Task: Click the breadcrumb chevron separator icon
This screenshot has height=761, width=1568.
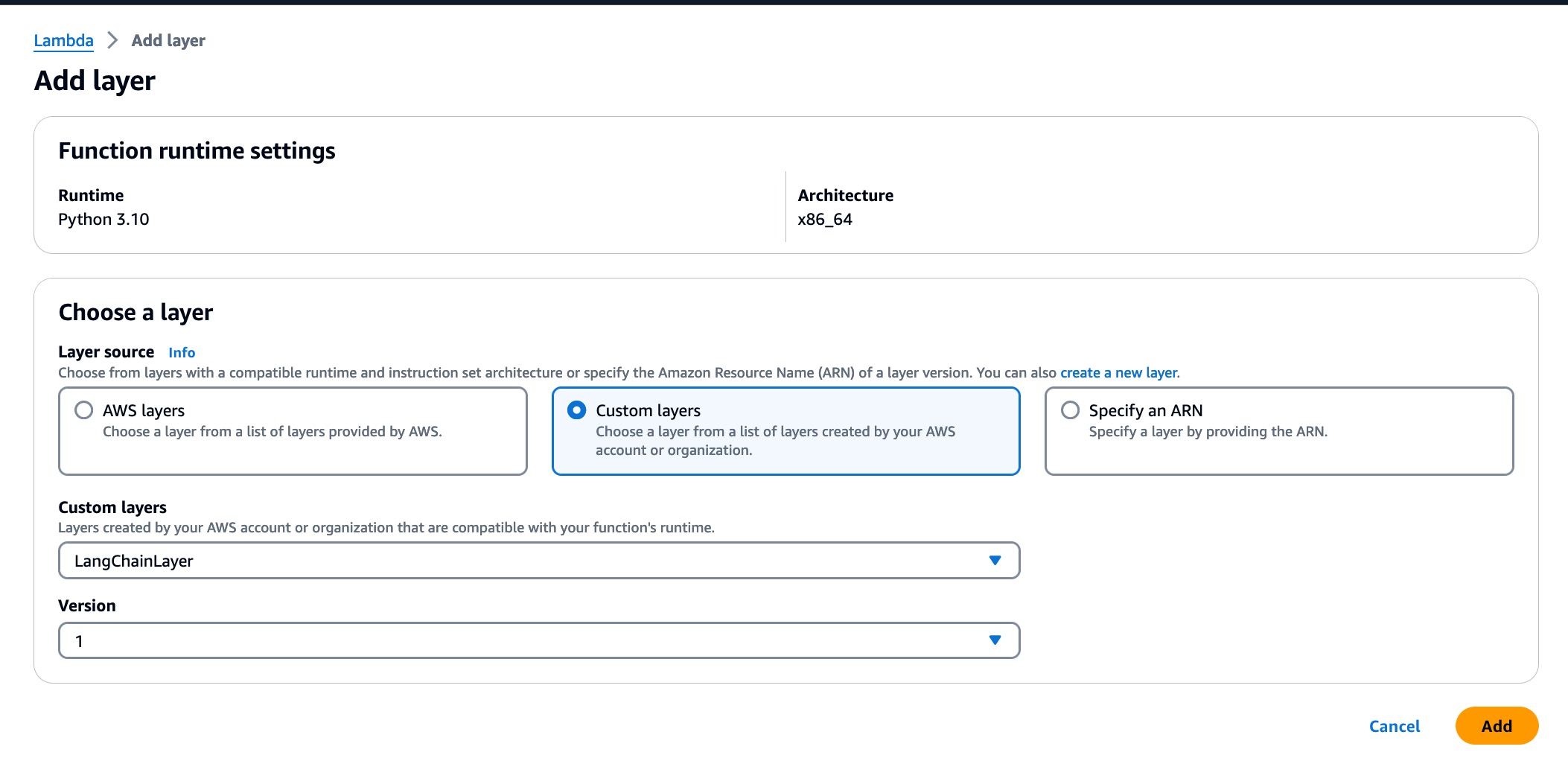Action: 112,40
